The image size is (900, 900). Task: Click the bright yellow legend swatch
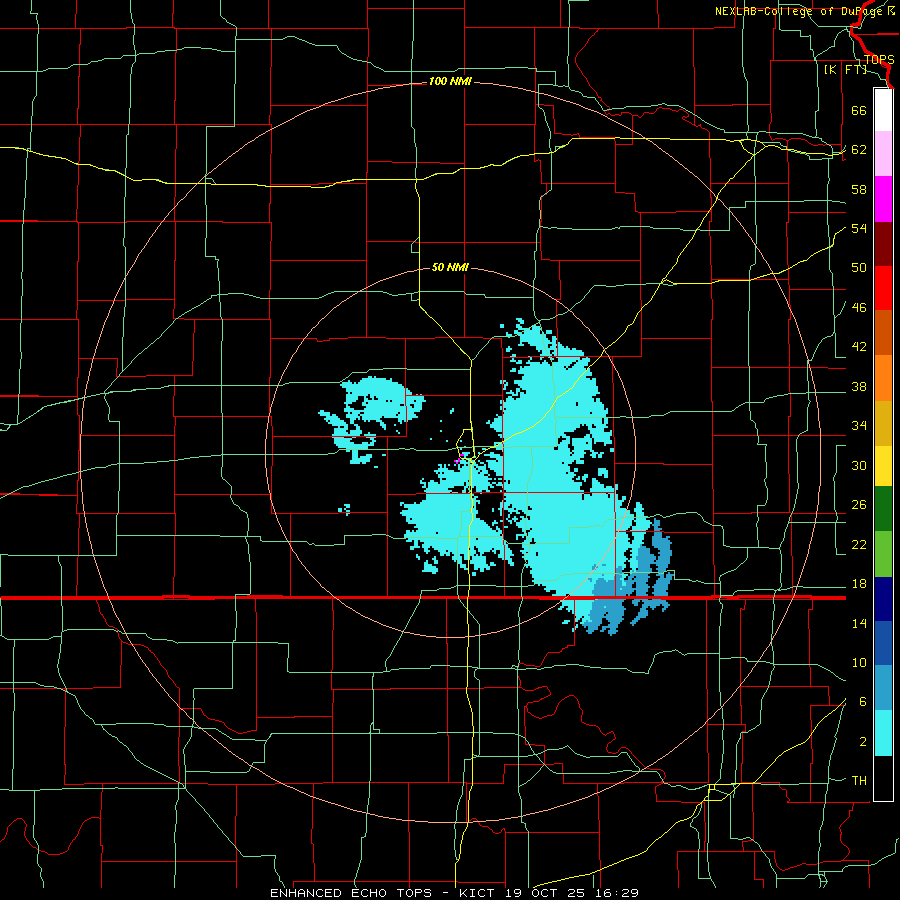pyautogui.click(x=883, y=465)
